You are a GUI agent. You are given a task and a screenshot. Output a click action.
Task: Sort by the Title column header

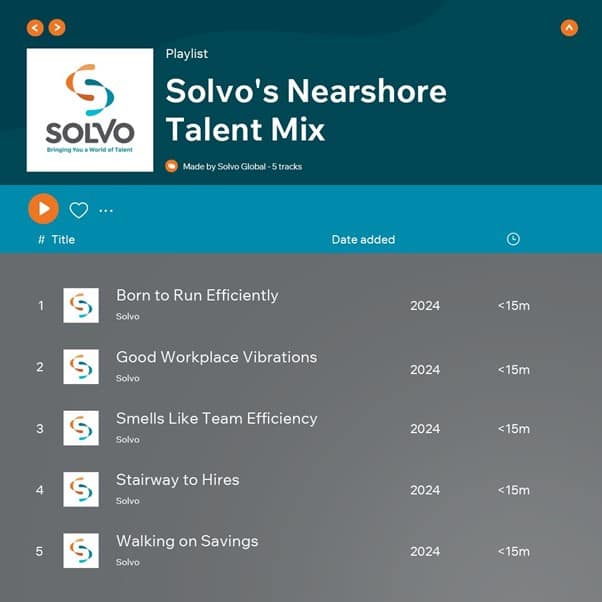click(63, 240)
